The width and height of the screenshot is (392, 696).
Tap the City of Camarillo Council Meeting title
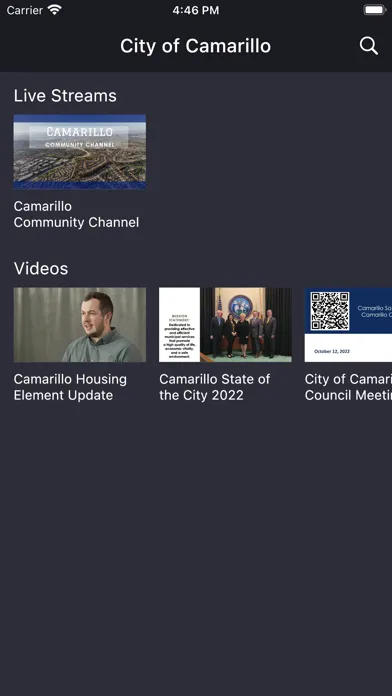348,387
